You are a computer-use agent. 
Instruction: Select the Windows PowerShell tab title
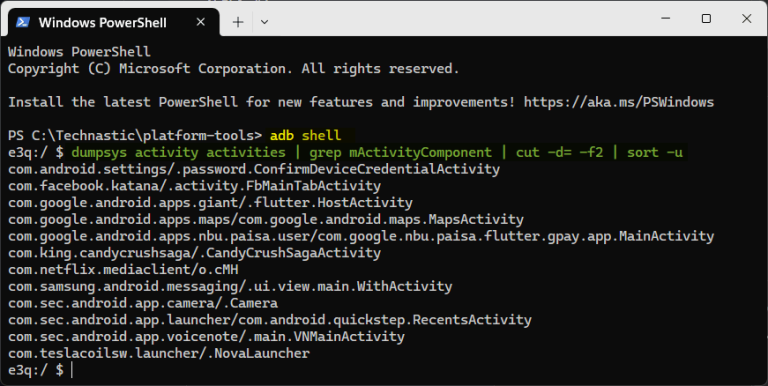[x=102, y=23]
